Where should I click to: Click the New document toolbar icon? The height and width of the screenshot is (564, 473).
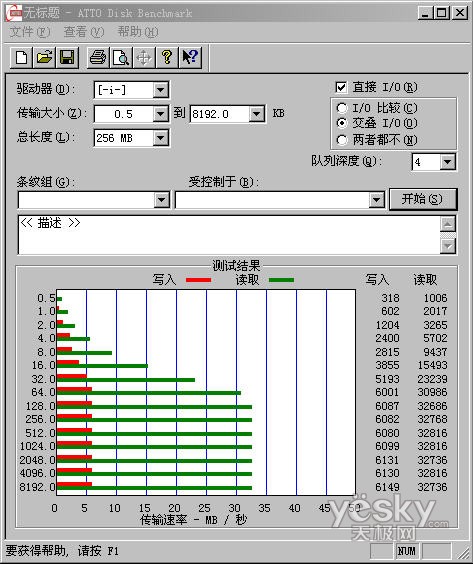(x=22, y=57)
